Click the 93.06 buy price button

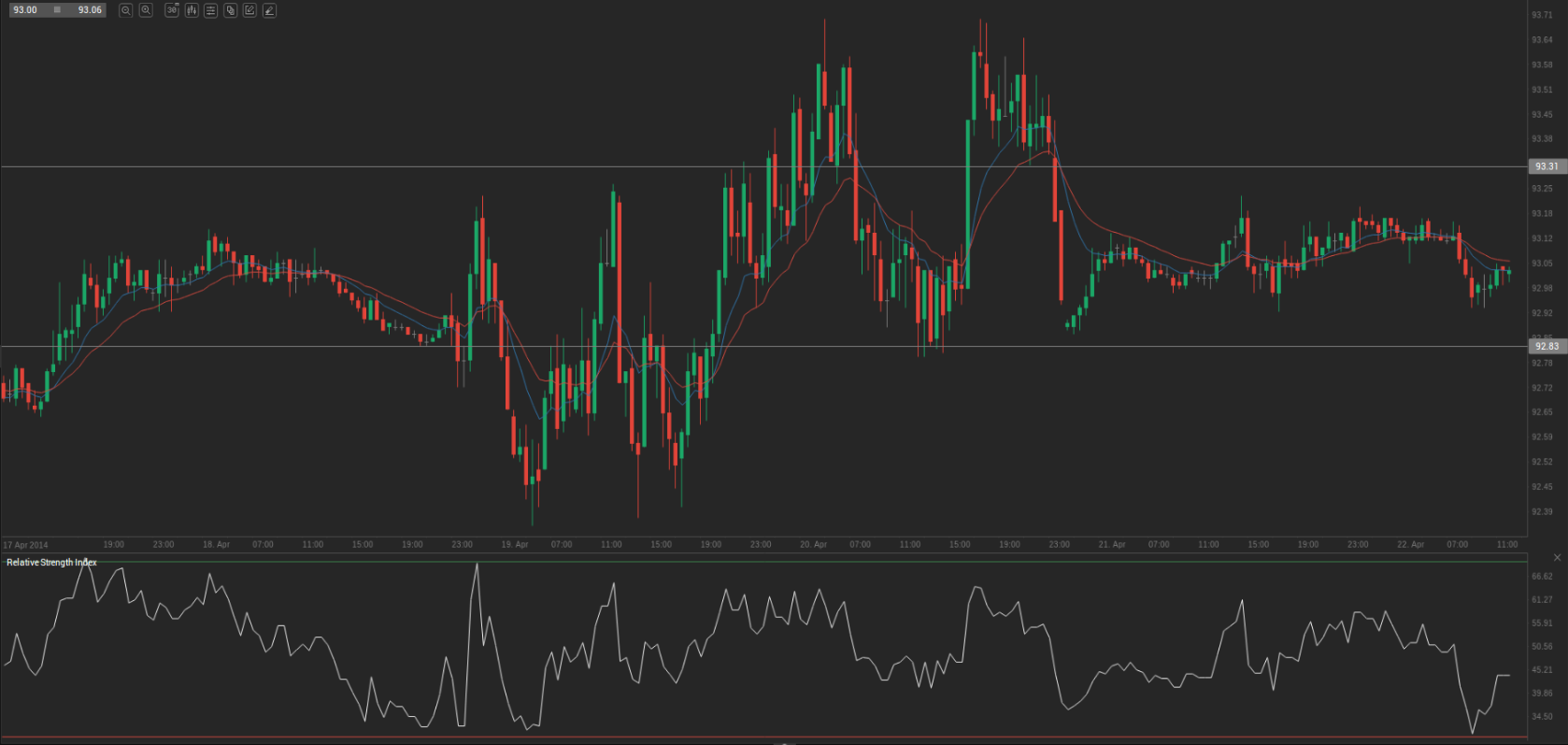pyautogui.click(x=90, y=10)
